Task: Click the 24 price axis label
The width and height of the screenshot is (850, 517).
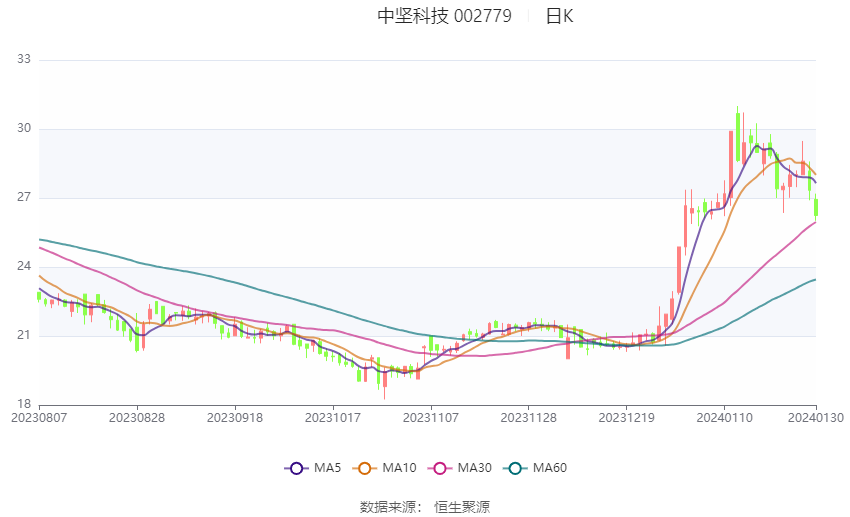Action: pos(24,266)
